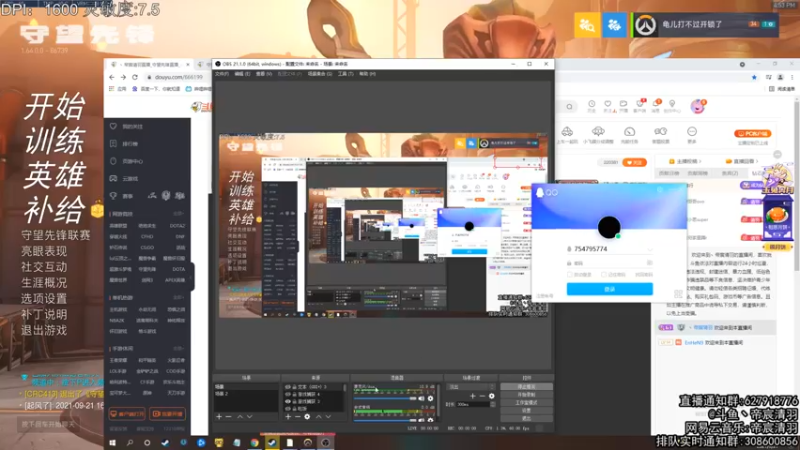Open Douyu history clock icon
Screen dimensions: 800x450
pyautogui.click(x=591, y=106)
